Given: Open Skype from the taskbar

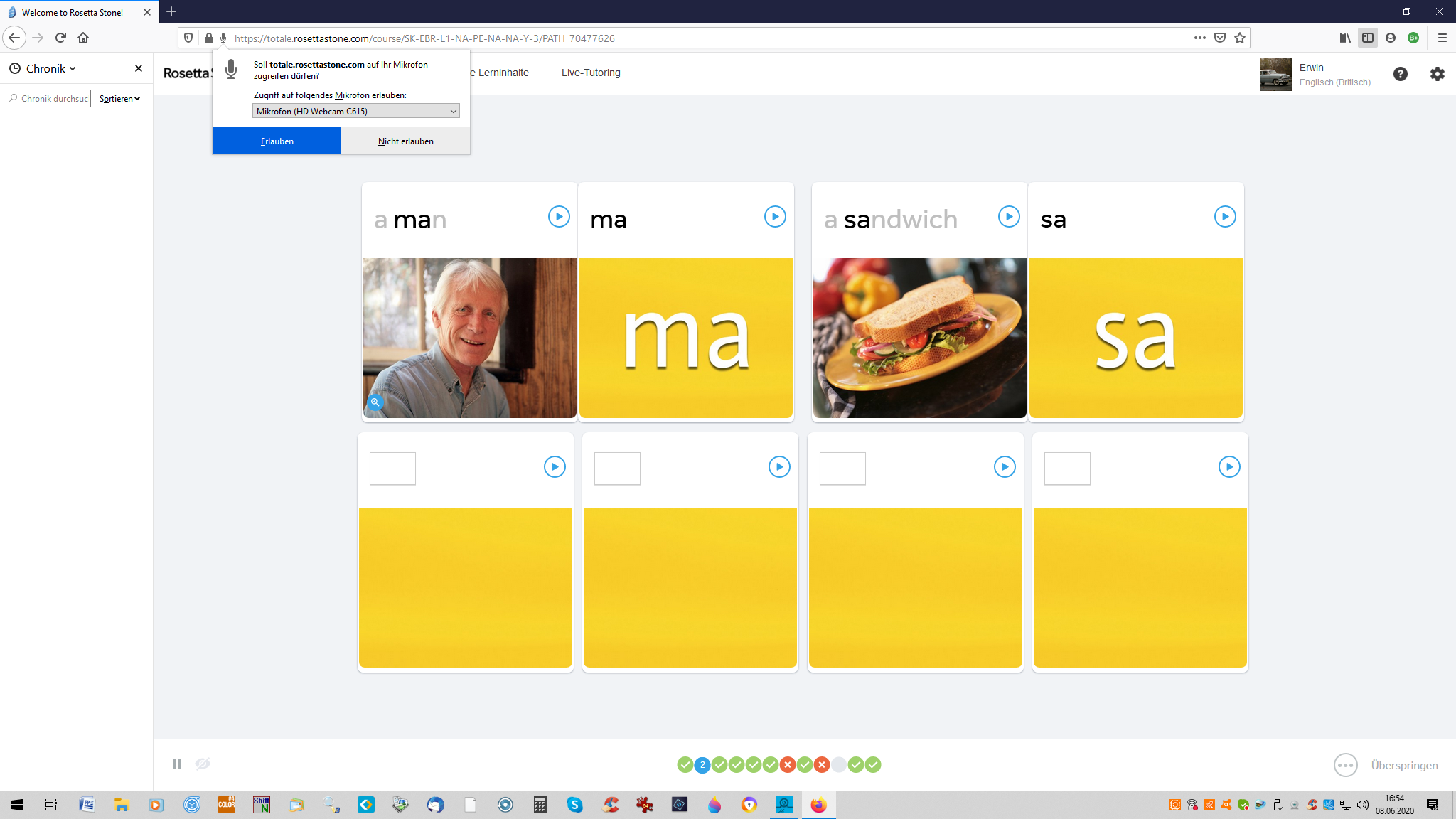Looking at the screenshot, I should coord(574,805).
